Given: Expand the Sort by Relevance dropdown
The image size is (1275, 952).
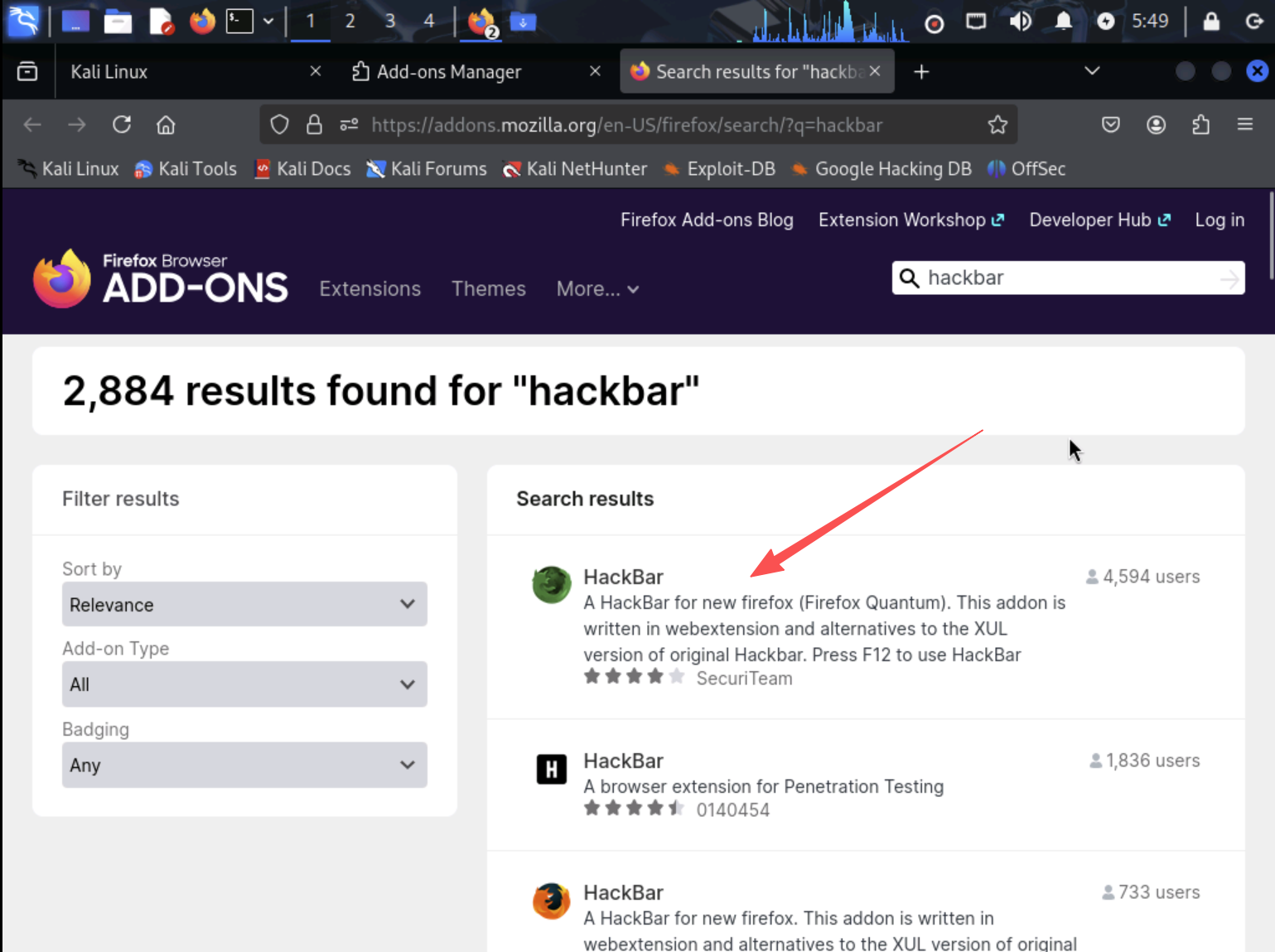Looking at the screenshot, I should (244, 605).
